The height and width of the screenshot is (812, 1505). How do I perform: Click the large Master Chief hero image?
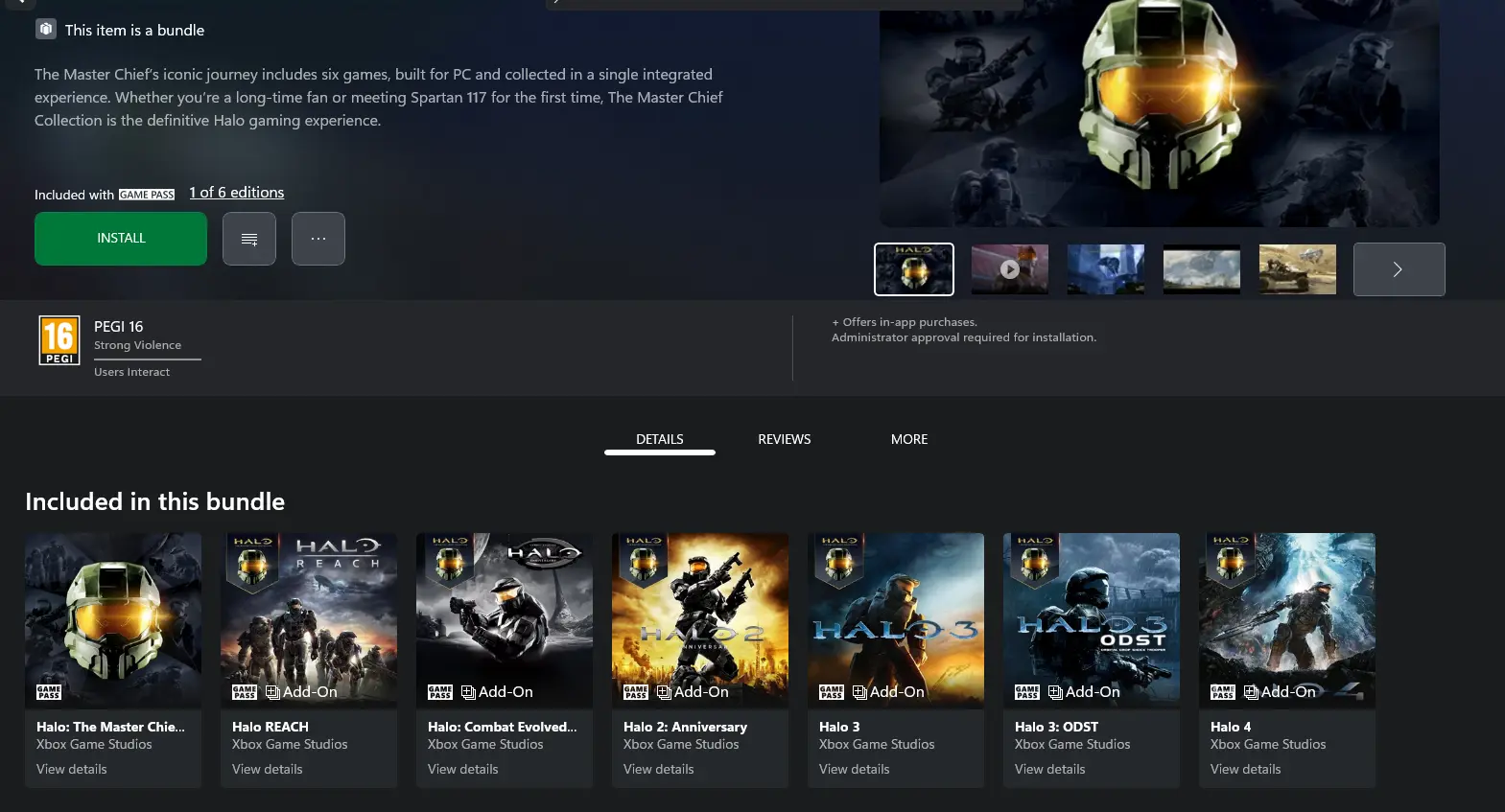[1160, 113]
